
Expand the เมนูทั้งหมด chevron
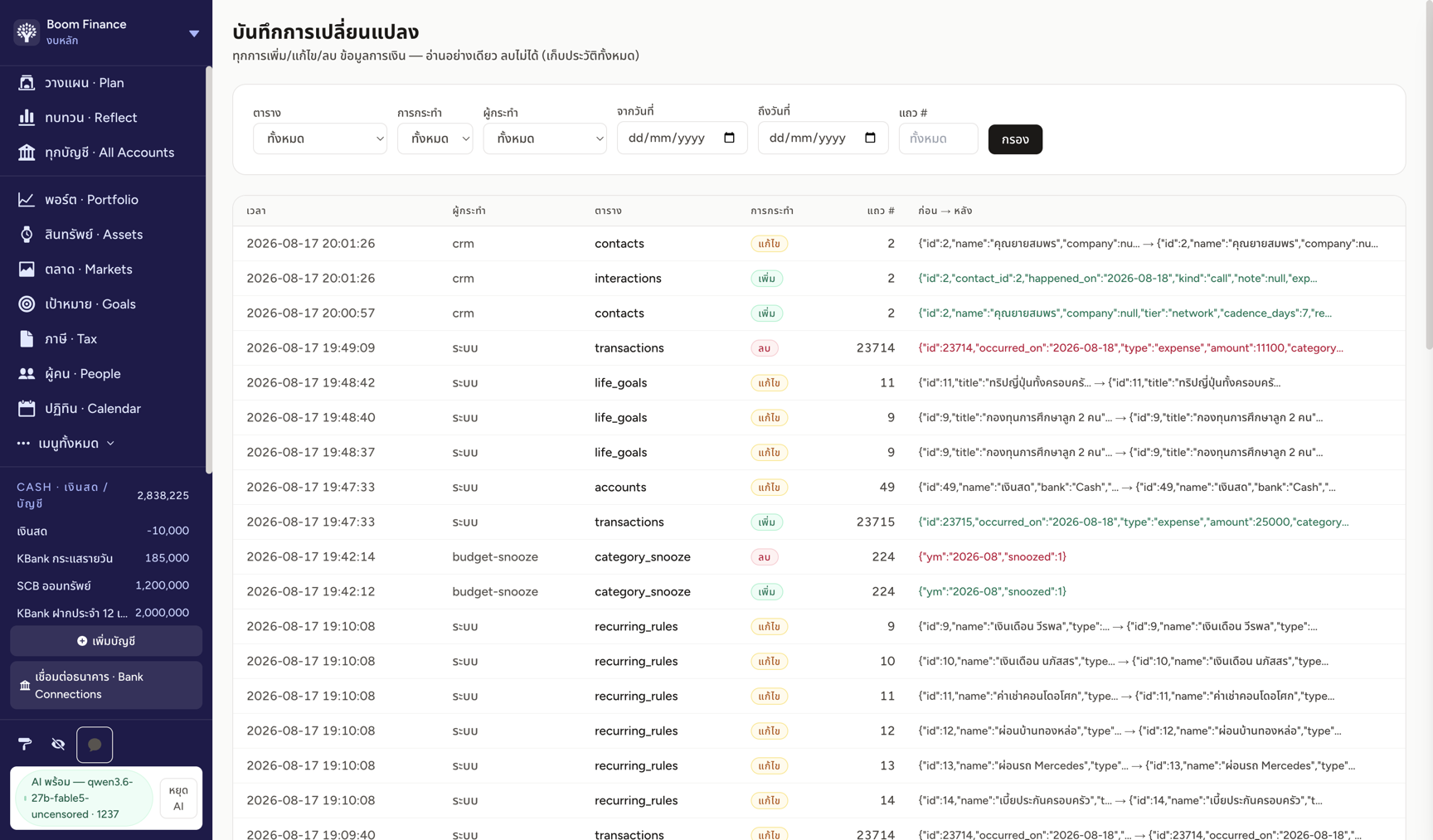tap(110, 443)
